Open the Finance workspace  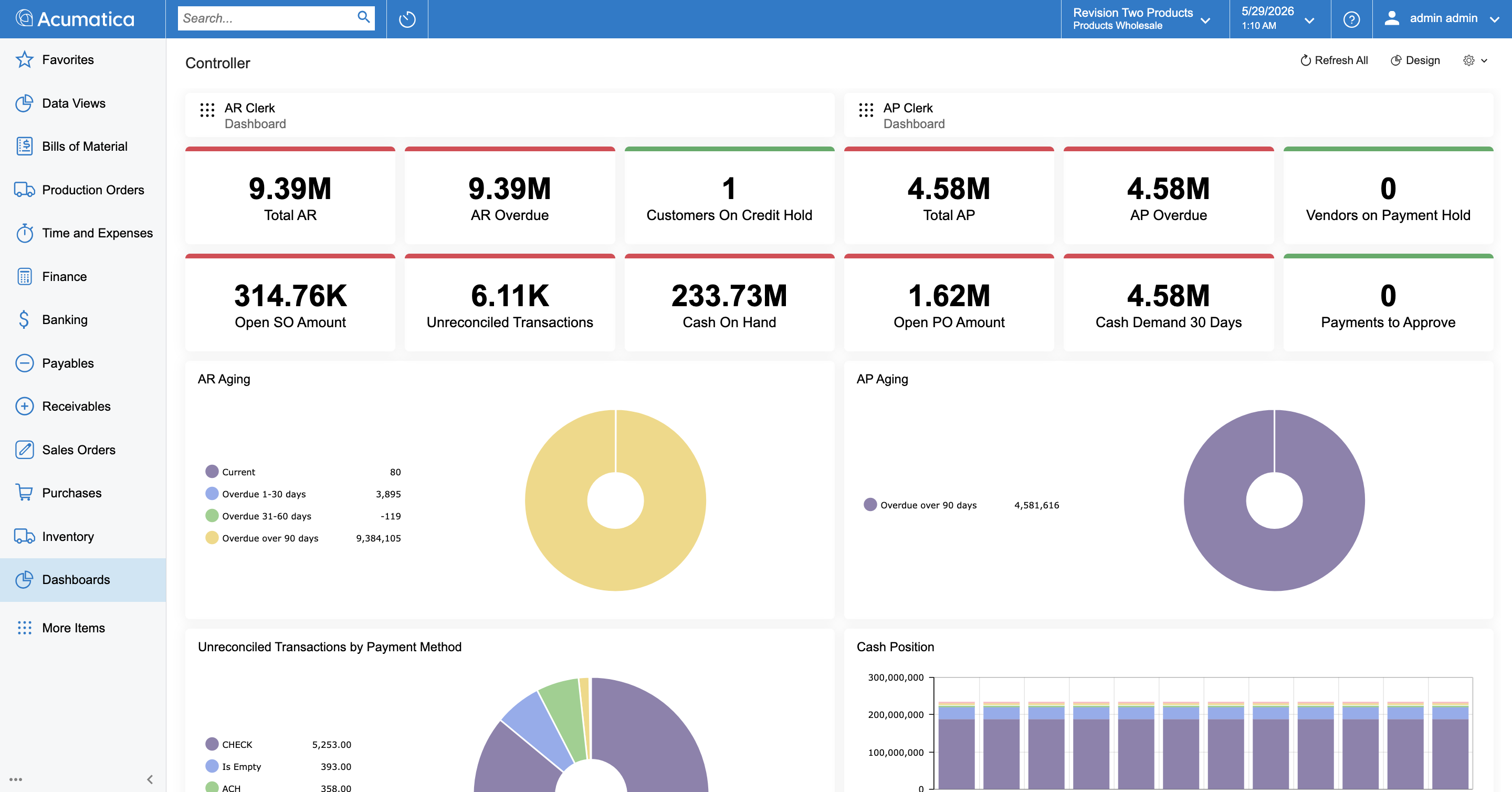tap(83, 277)
